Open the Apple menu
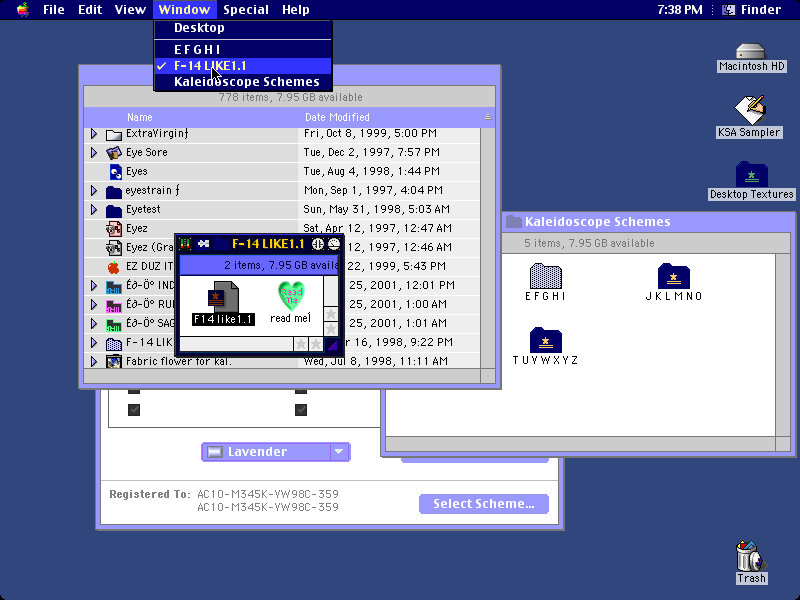Screen dimensions: 800x600 point(22,10)
